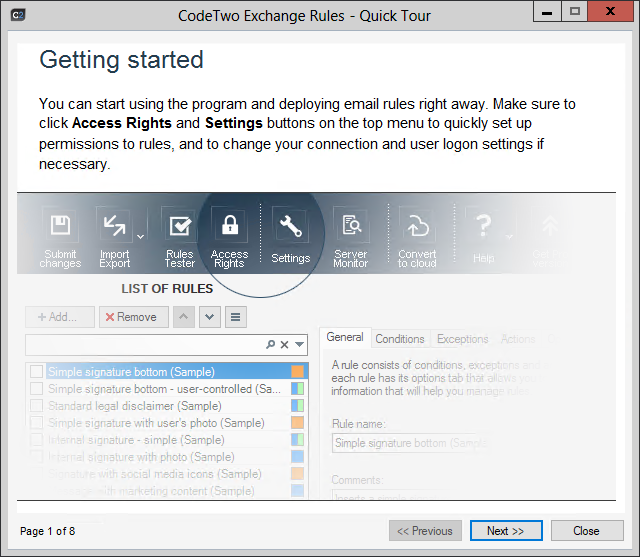The height and width of the screenshot is (557, 640).
Task: Switch to the Exceptions tab
Action: click(x=462, y=339)
